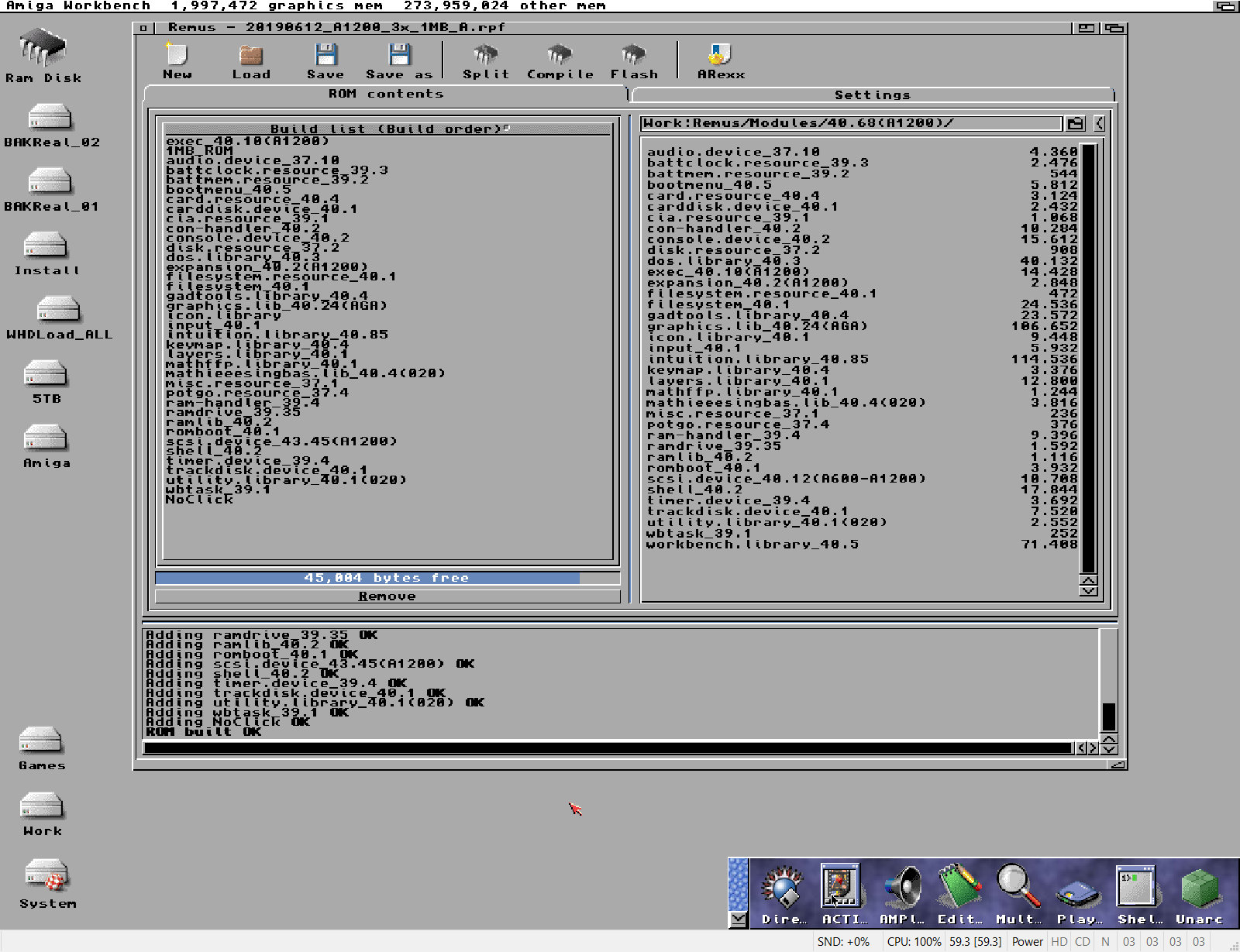The height and width of the screenshot is (952, 1240).
Task: Click the log pane horizontal scrollbar
Action: [x=608, y=748]
